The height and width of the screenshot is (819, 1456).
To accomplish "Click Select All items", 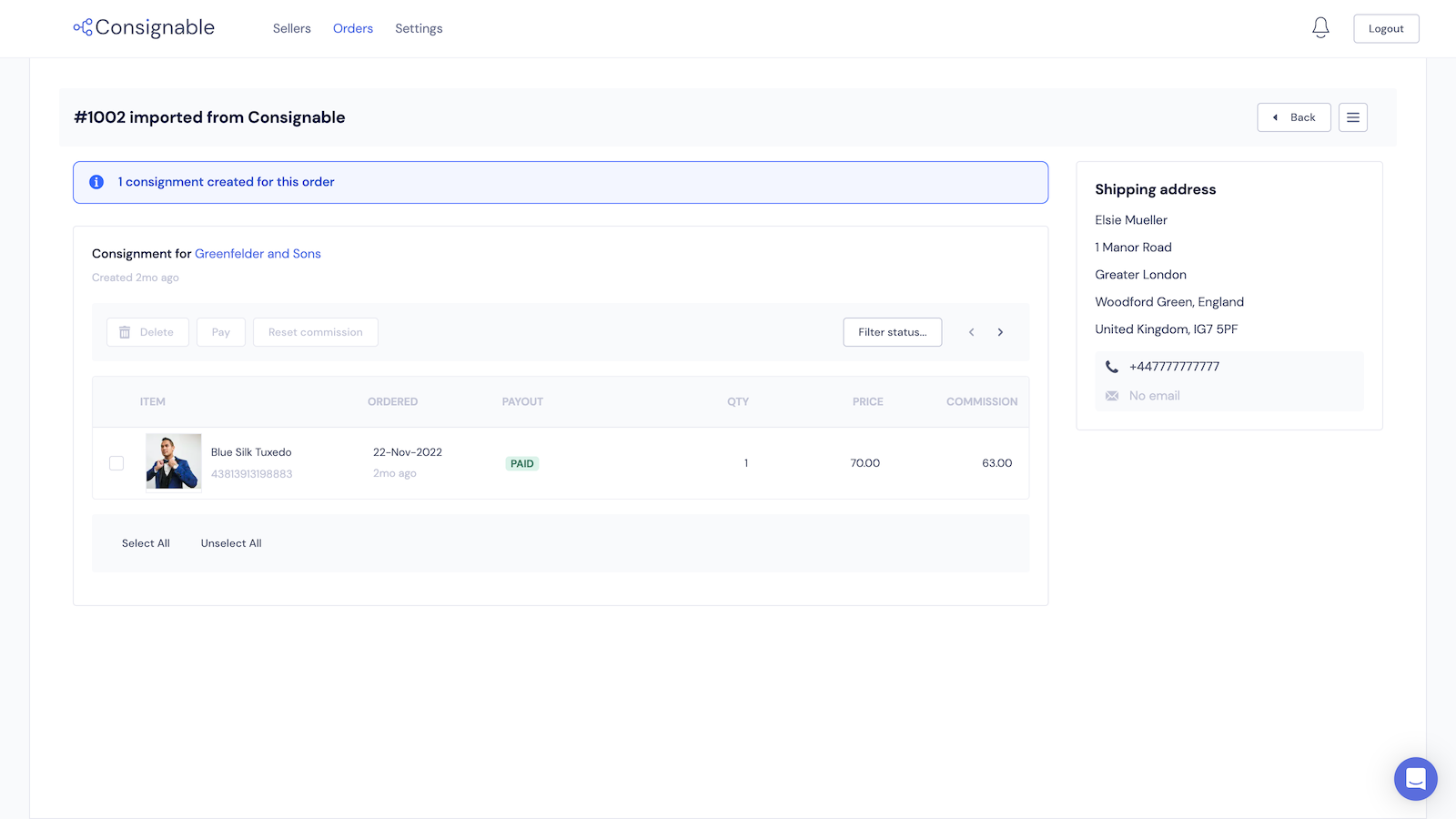I will tap(146, 543).
